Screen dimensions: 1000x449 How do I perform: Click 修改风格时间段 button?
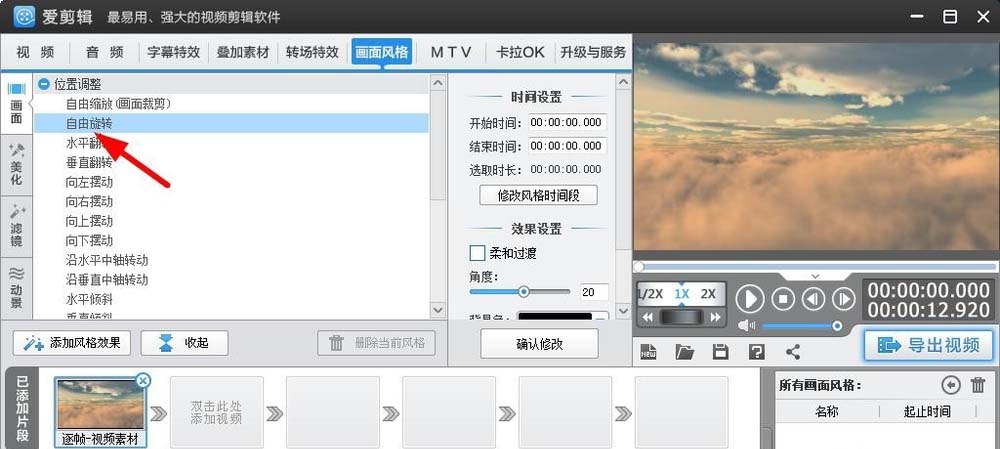pos(538,195)
